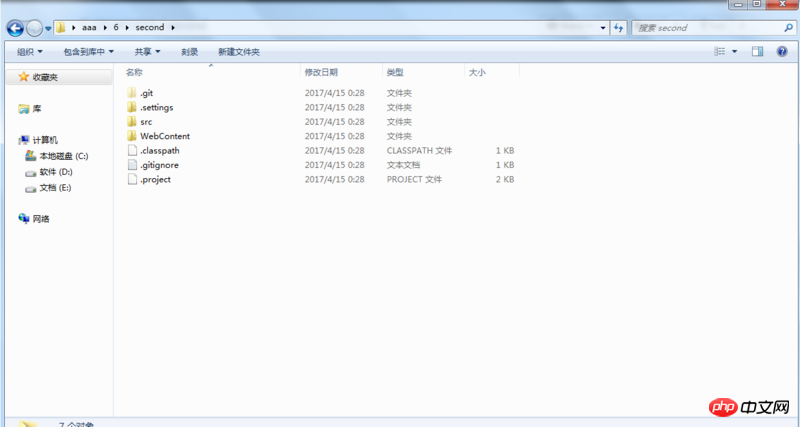The image size is (800, 427).
Task: Click the network globe icon beside 网络
Action: point(23,218)
